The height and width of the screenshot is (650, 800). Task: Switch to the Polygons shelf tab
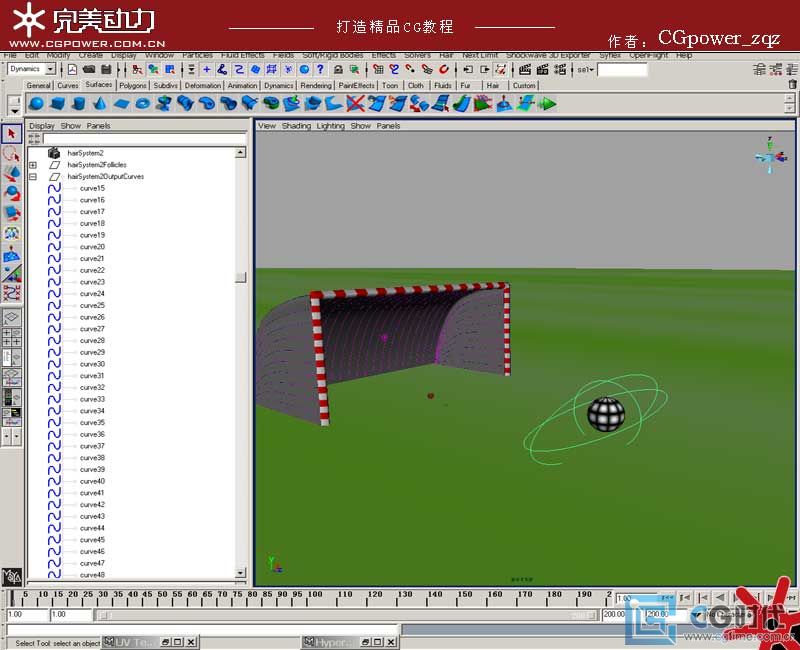[133, 86]
